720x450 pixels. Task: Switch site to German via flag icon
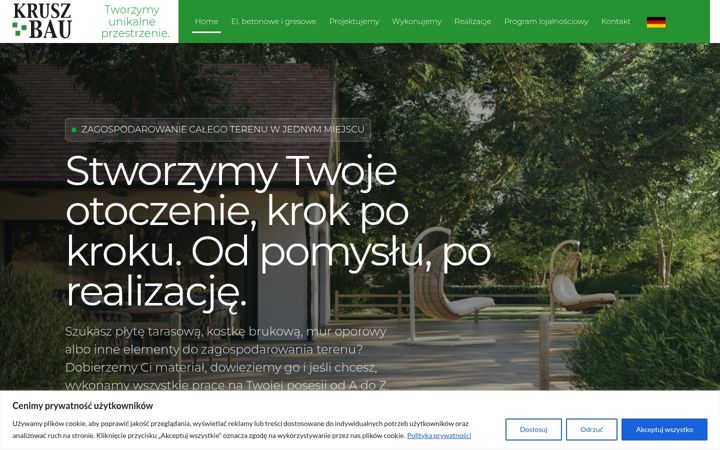(x=656, y=22)
